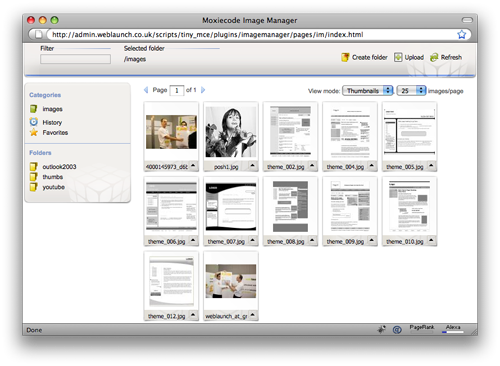Select the theme_004.jpg thumbnail
This screenshot has width=500, height=366.
350,132
